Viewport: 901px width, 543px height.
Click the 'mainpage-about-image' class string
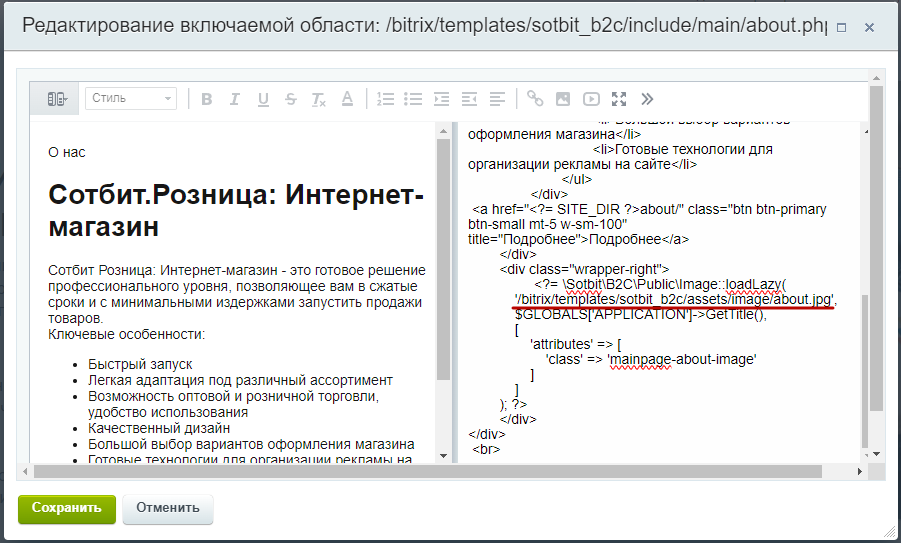click(x=682, y=359)
